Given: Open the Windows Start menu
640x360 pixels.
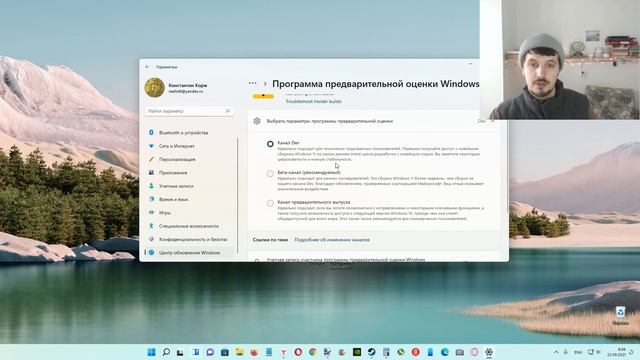Looking at the screenshot, I should (151, 352).
